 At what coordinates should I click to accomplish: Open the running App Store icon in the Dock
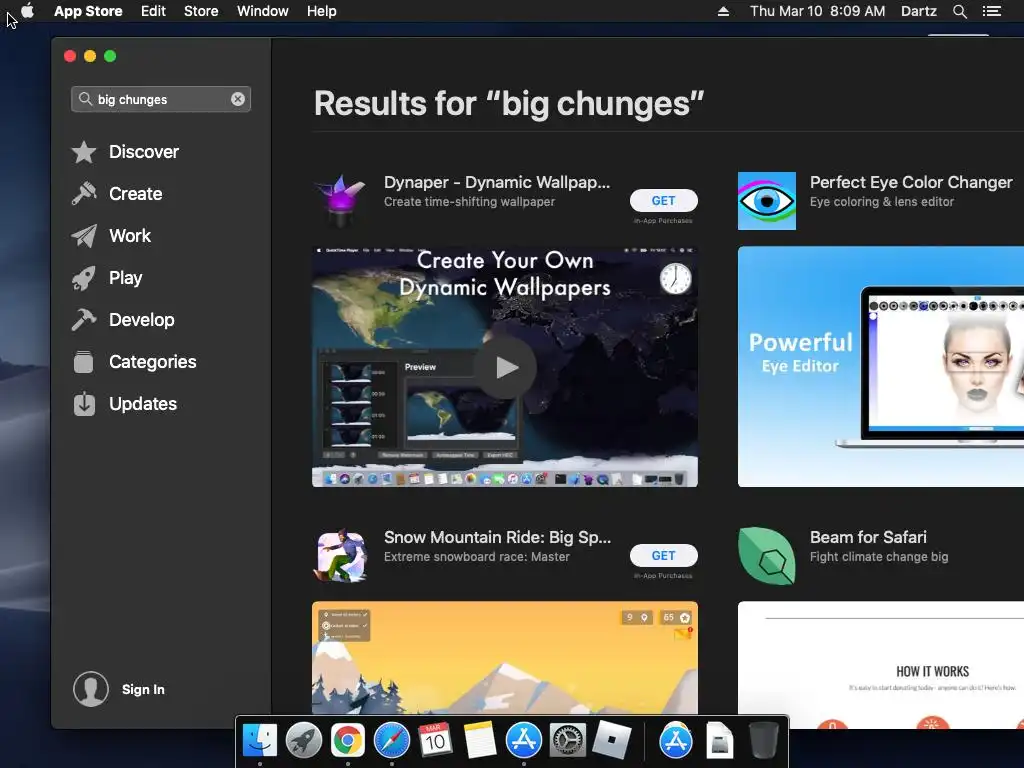coord(524,740)
